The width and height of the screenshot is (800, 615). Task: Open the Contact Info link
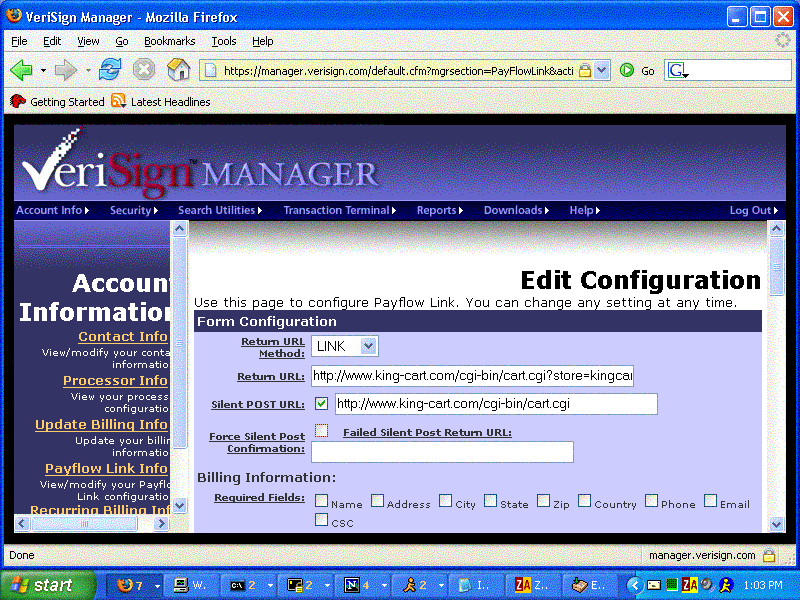pyautogui.click(x=123, y=336)
